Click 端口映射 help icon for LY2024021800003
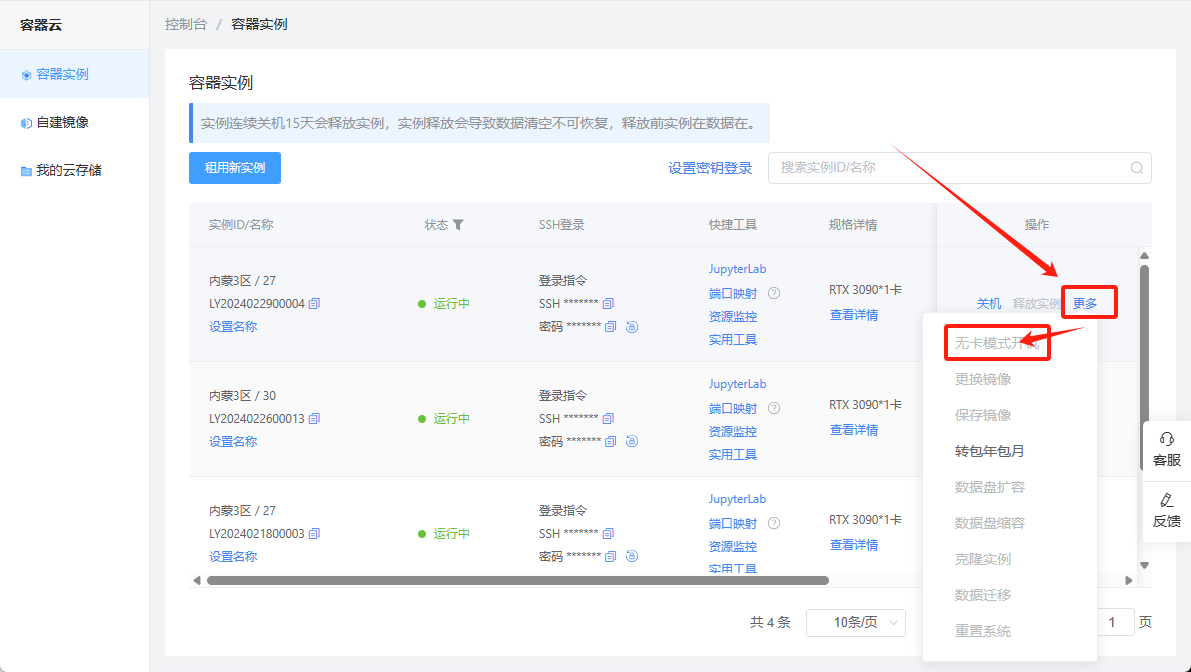This screenshot has height=672, width=1191. coord(774,523)
